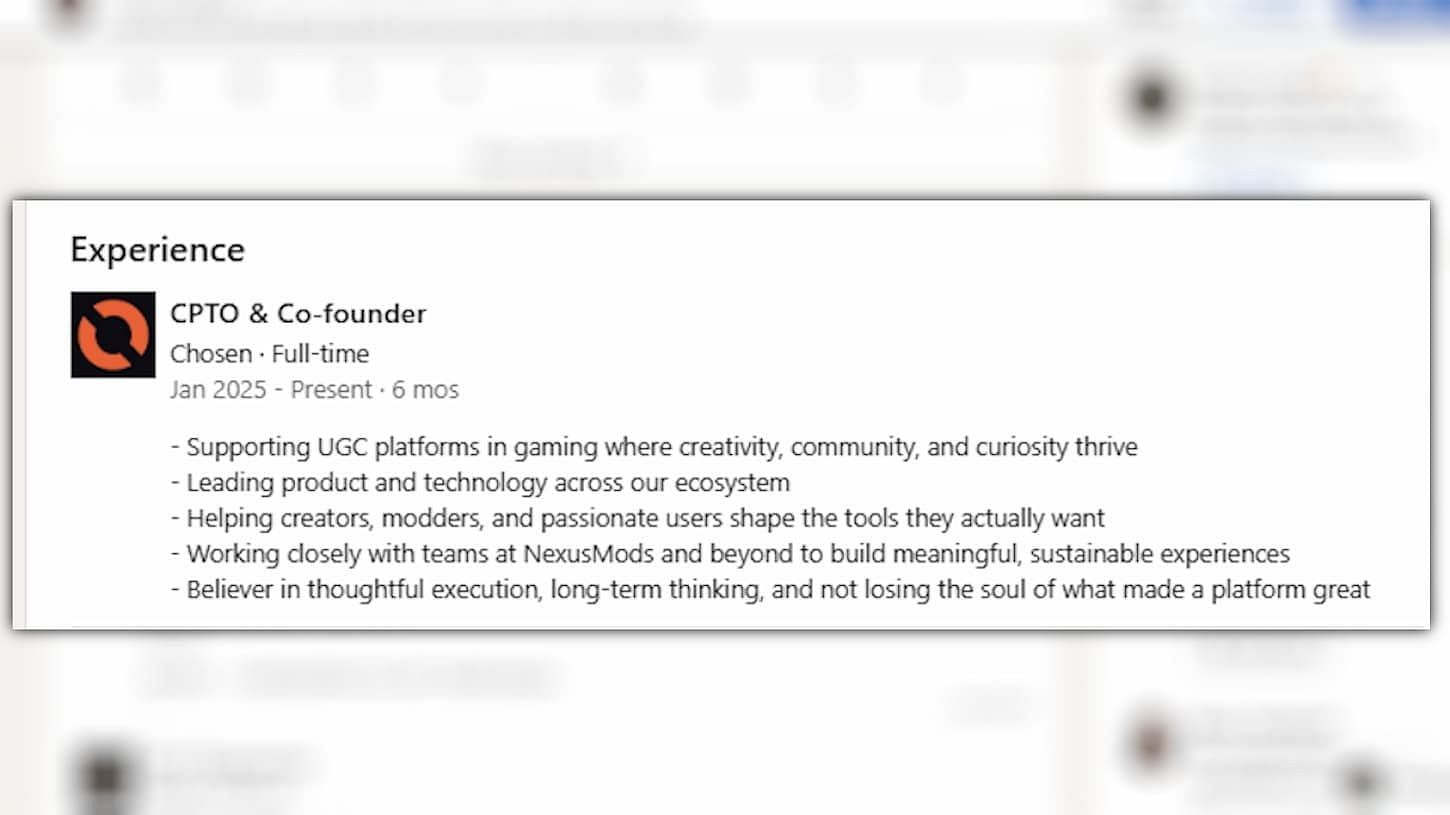Click the 6 mos duration text

pyautogui.click(x=425, y=389)
